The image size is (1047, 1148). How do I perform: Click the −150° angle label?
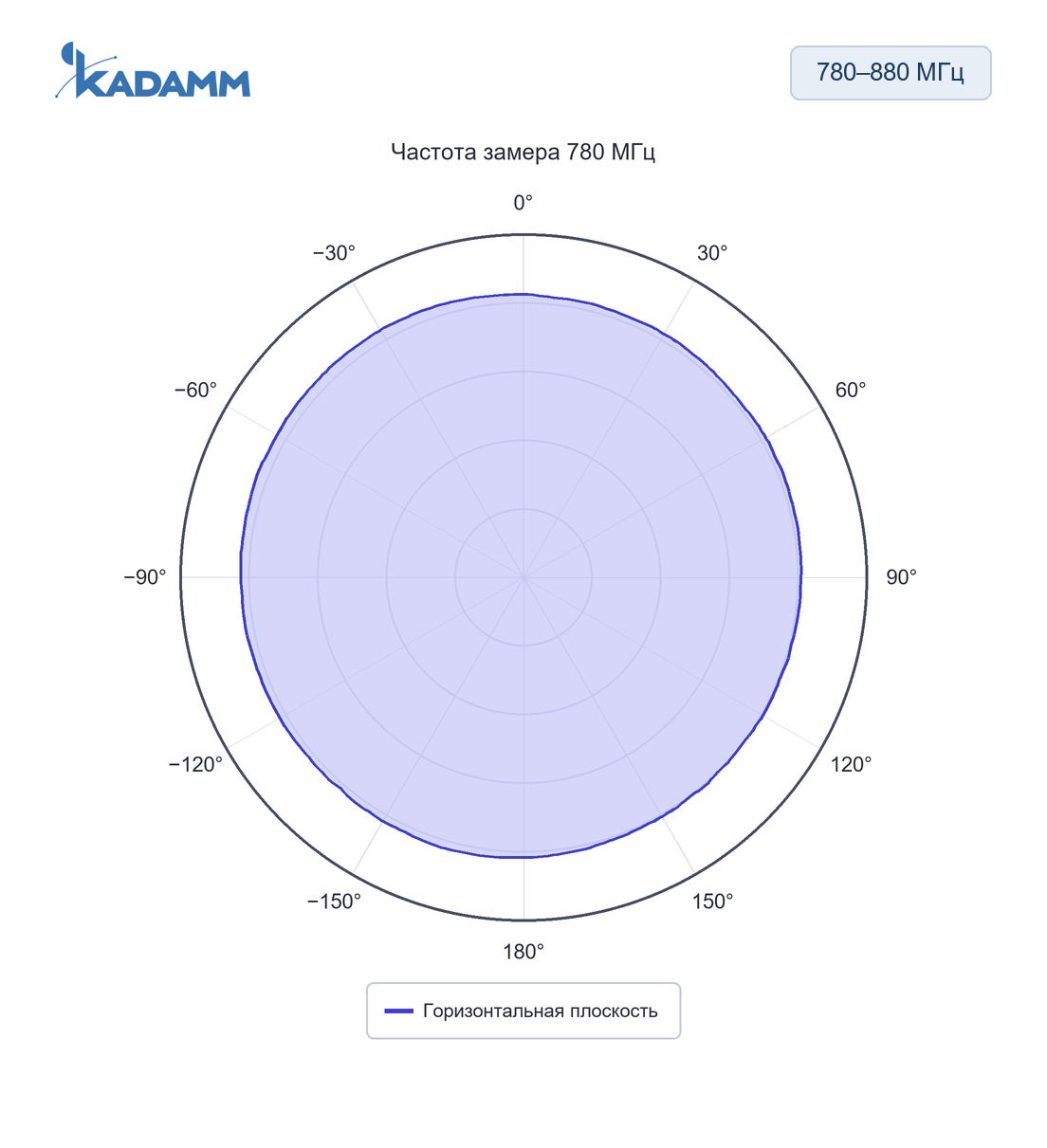click(x=335, y=902)
